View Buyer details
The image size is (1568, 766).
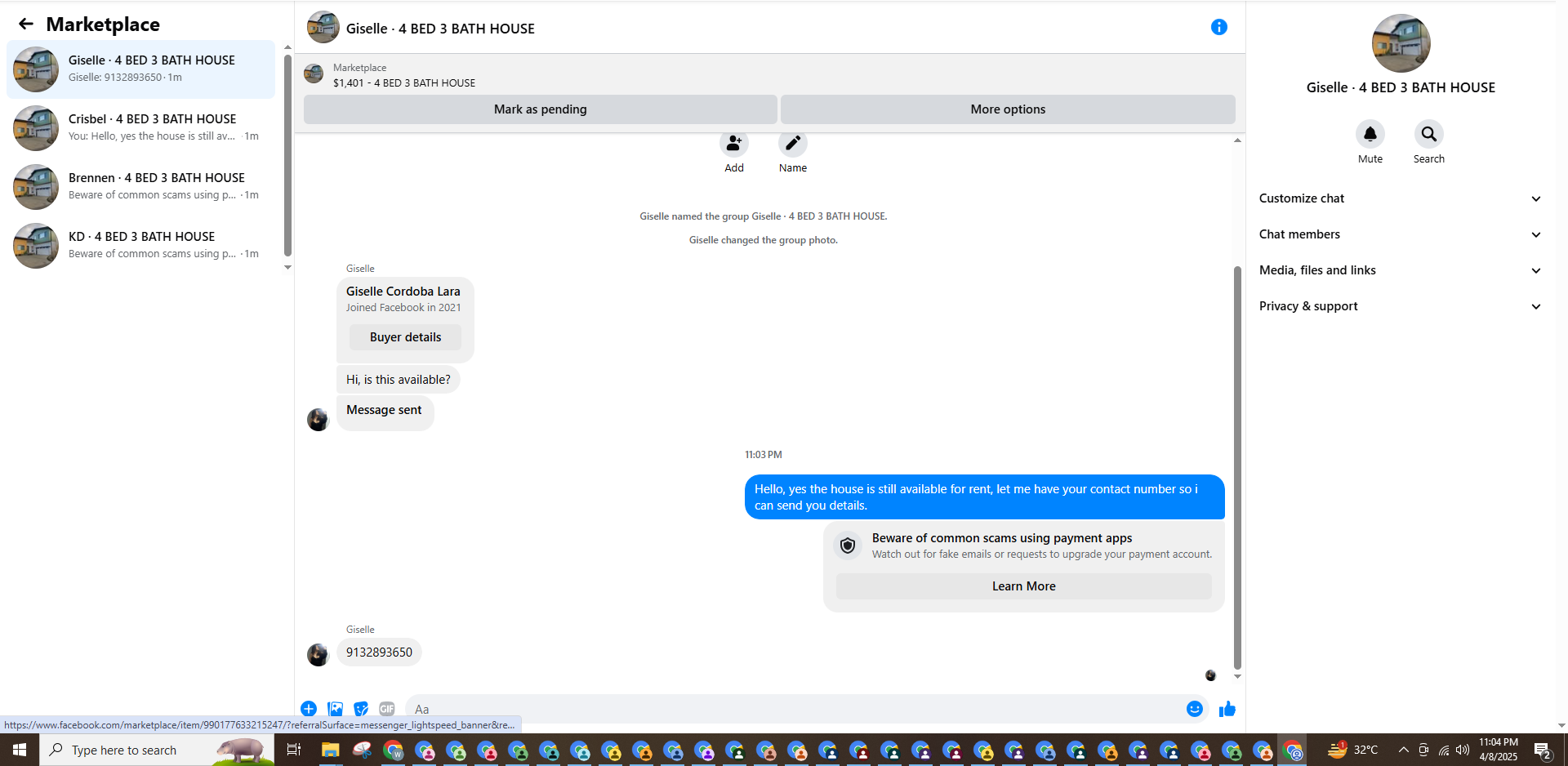coord(405,337)
